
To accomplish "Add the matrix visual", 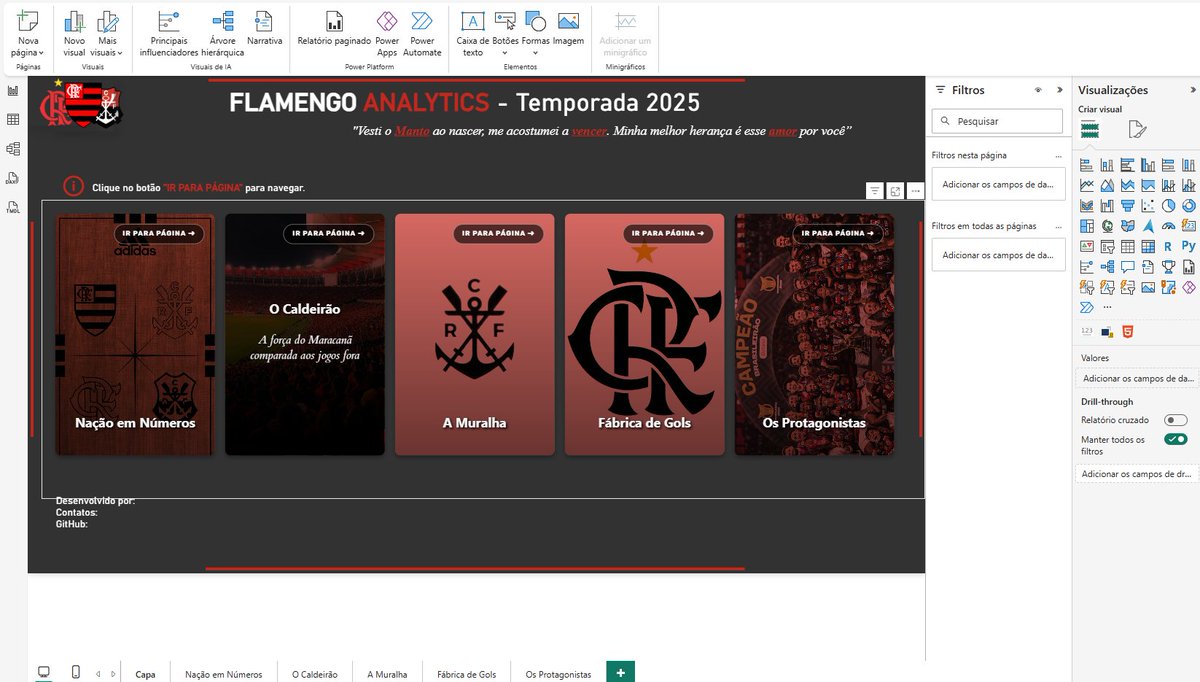I will point(1148,246).
